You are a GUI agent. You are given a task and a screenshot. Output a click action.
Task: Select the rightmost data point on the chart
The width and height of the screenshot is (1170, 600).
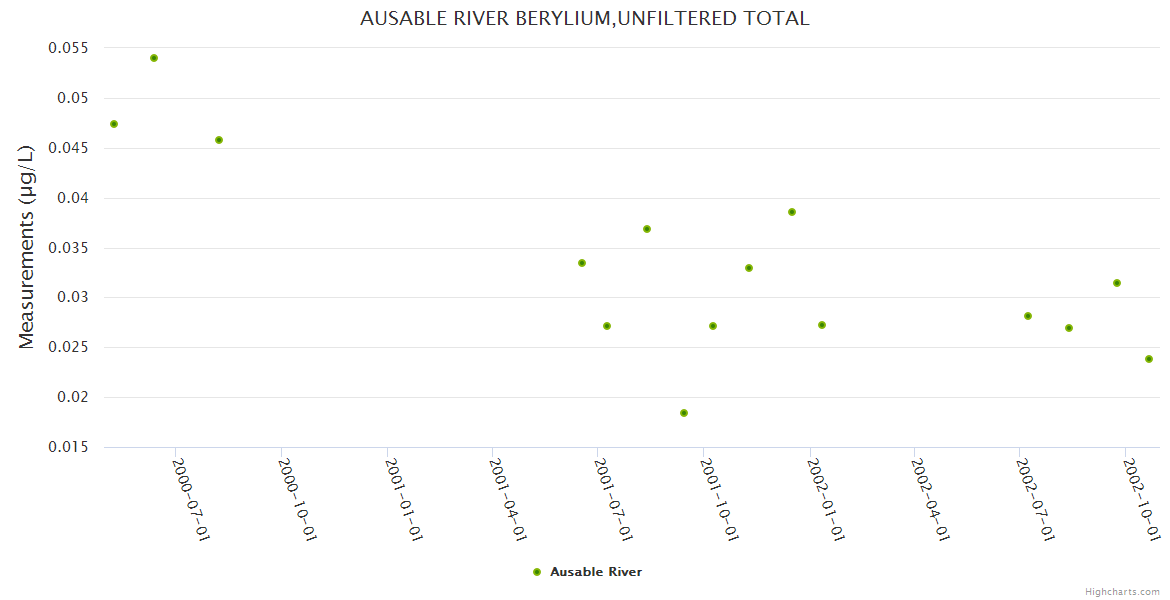[1149, 359]
